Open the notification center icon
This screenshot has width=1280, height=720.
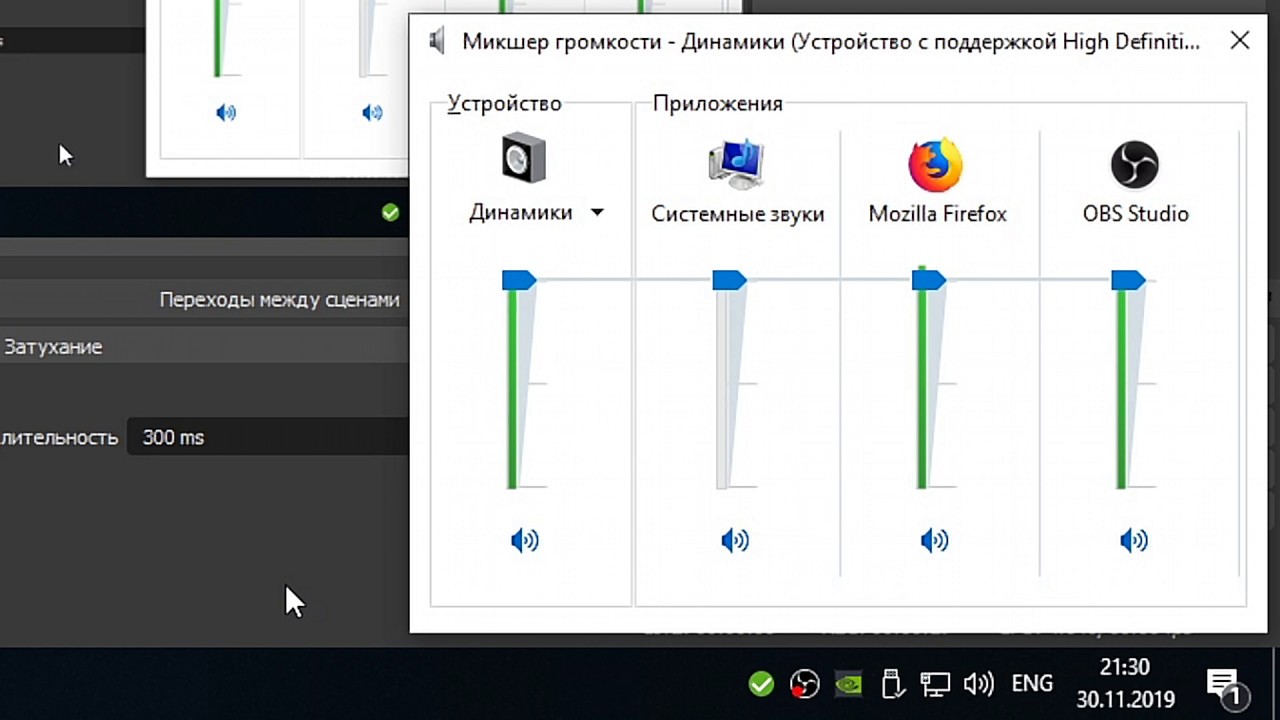1225,686
